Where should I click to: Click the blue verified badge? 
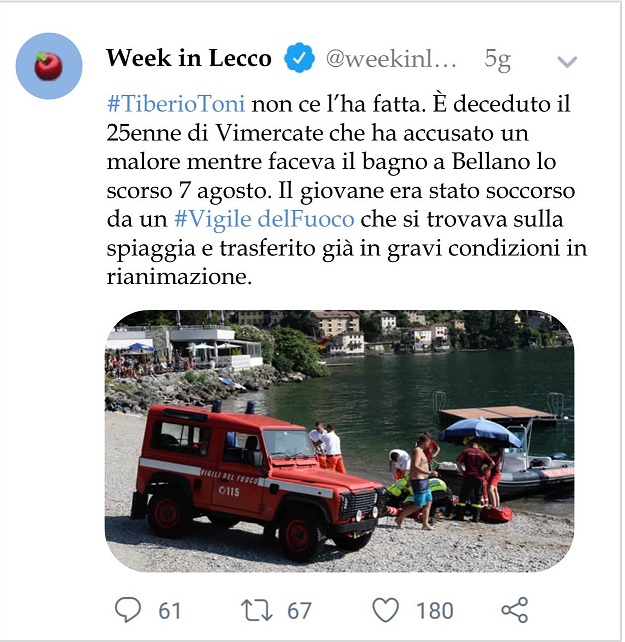point(299,58)
